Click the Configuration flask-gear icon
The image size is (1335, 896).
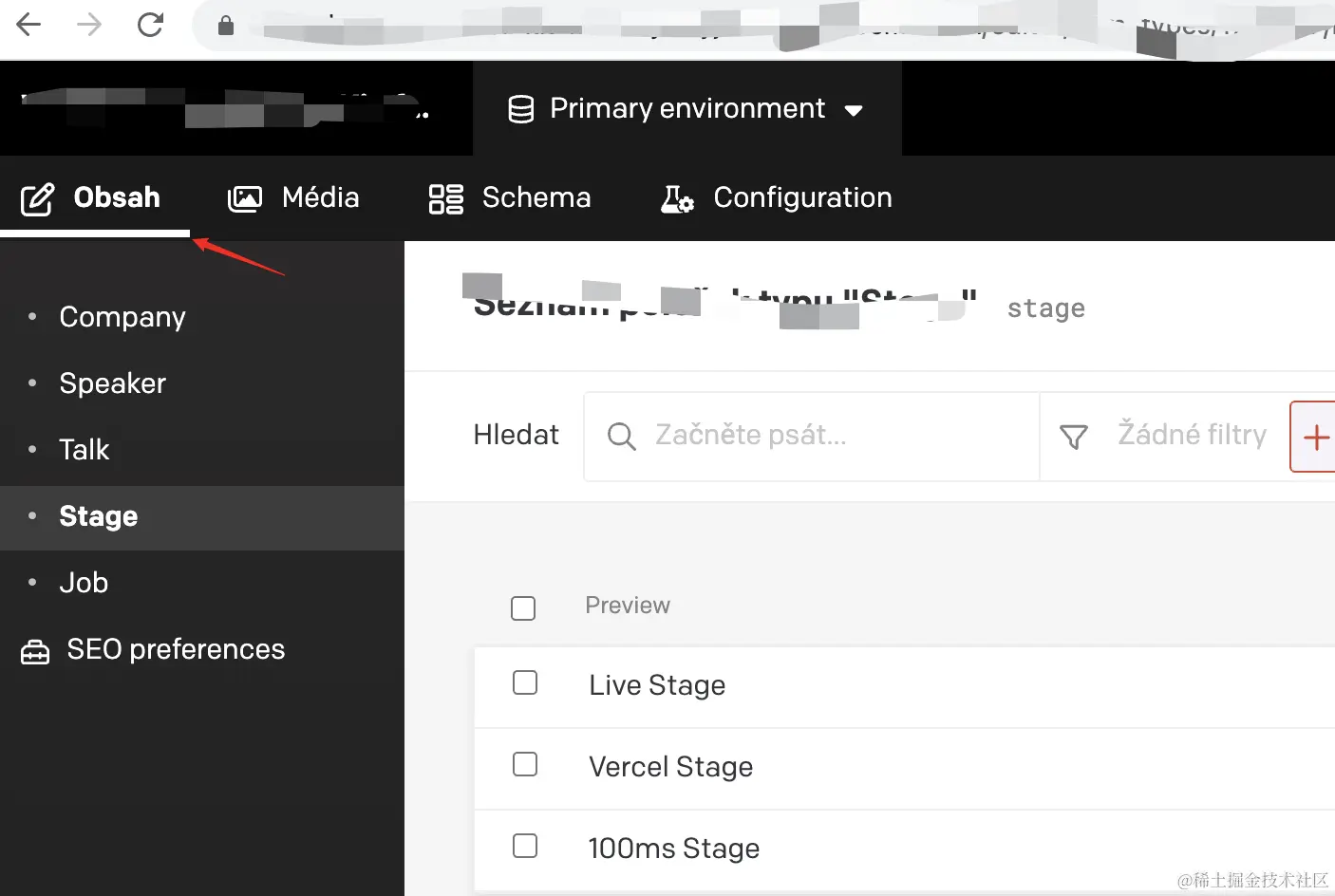(677, 198)
